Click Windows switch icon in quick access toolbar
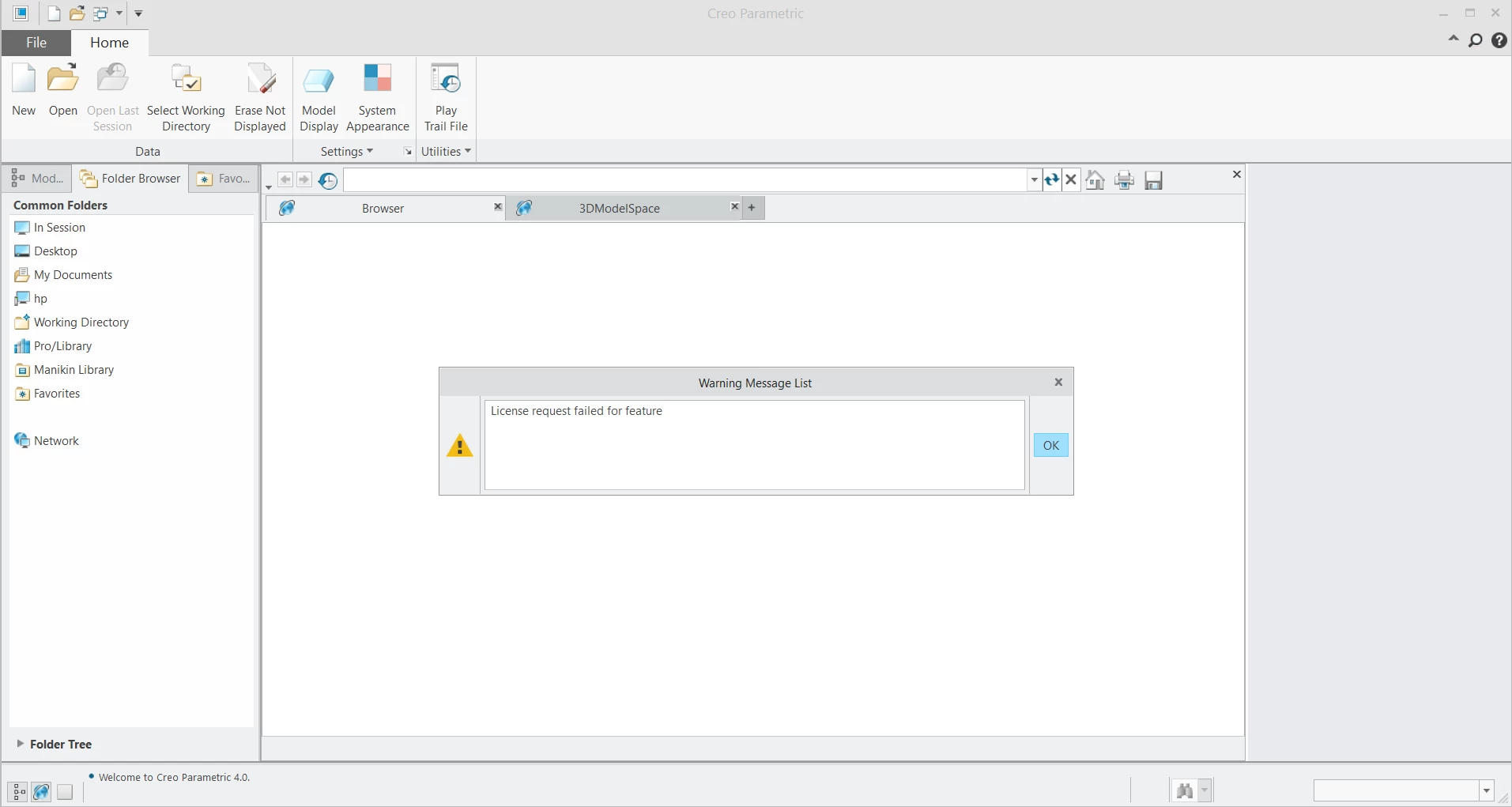1512x807 pixels. (x=101, y=13)
